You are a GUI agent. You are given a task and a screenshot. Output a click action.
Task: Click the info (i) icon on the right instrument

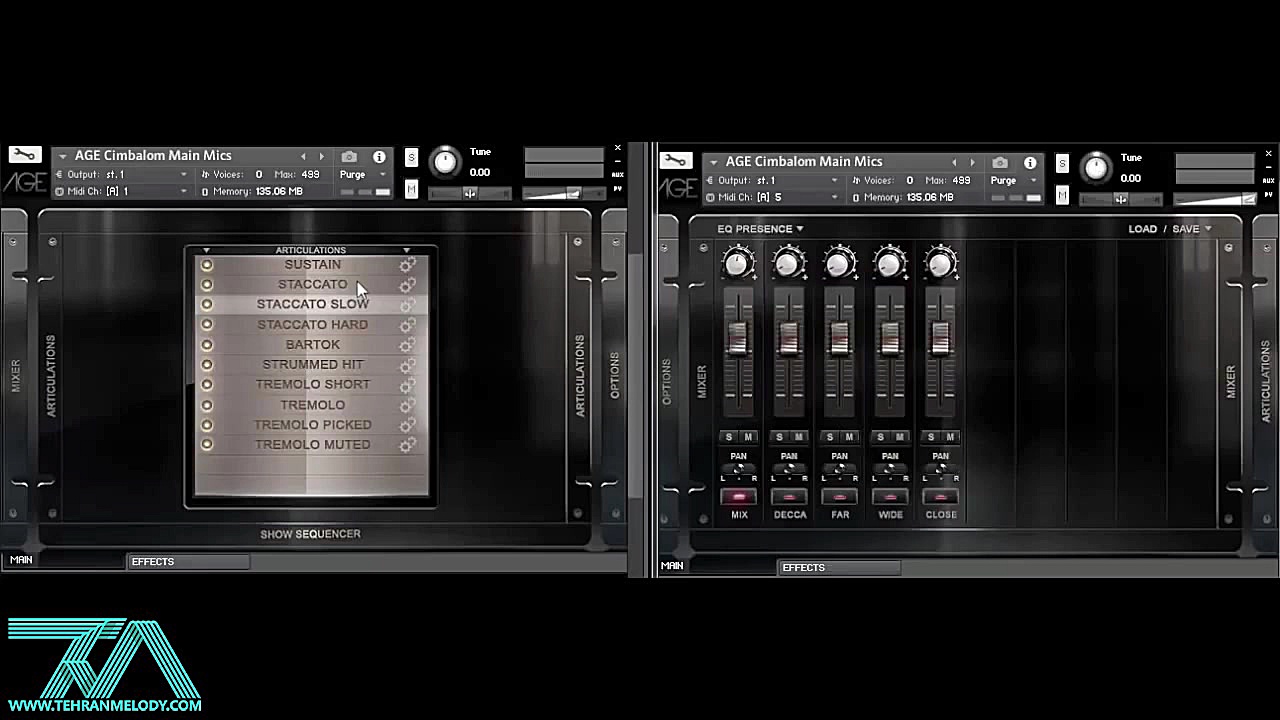(x=1030, y=162)
